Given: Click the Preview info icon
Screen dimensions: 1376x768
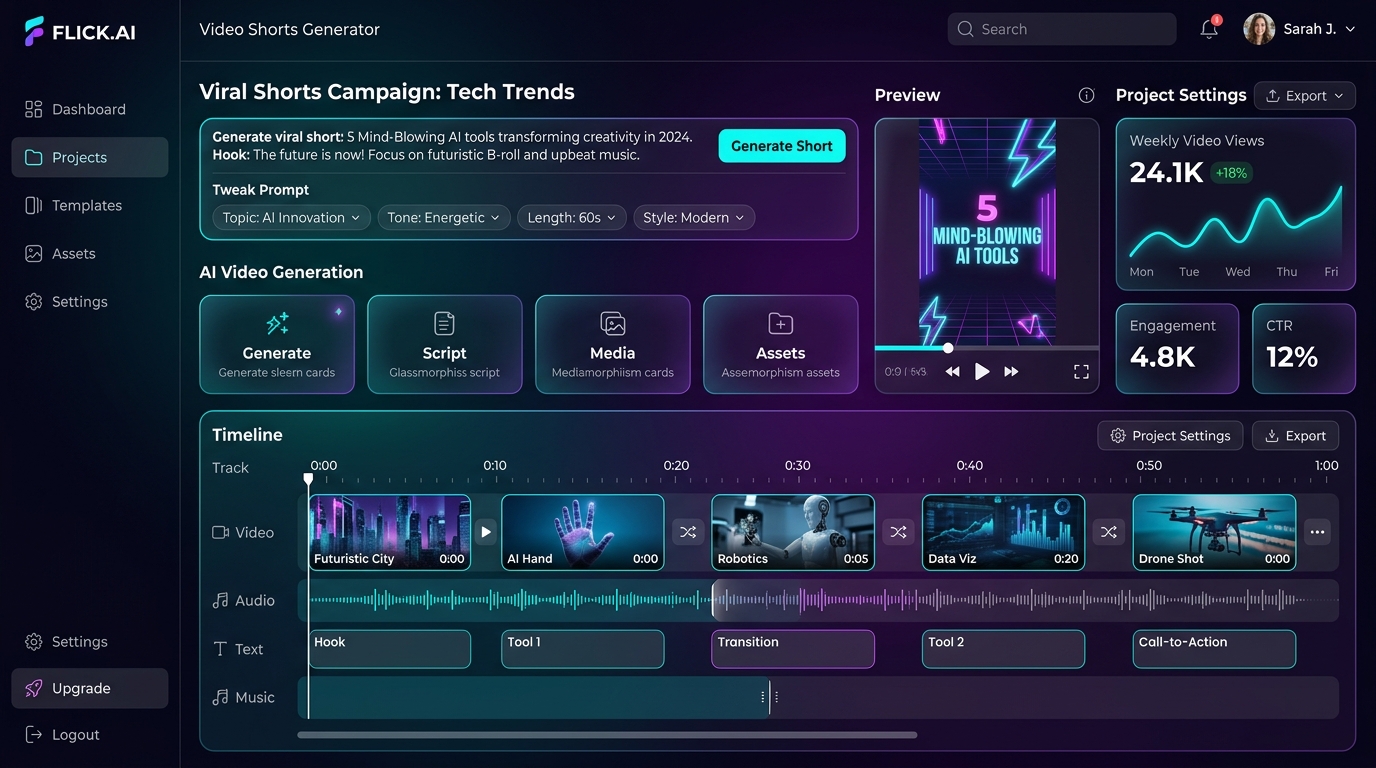Looking at the screenshot, I should pos(1086,95).
